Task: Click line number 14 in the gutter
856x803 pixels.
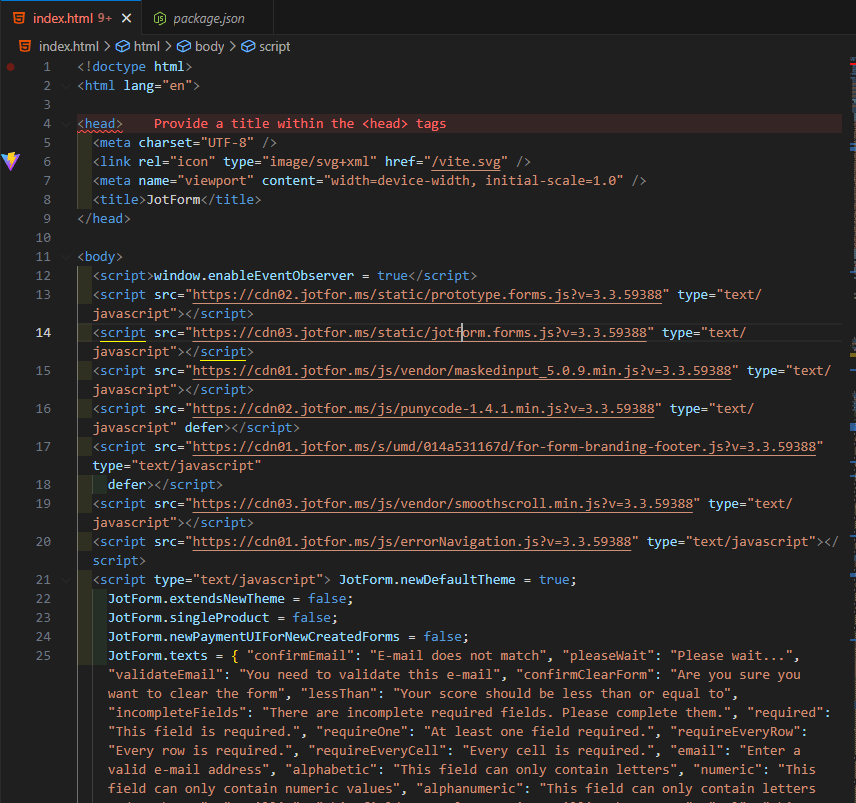Action: (43, 333)
